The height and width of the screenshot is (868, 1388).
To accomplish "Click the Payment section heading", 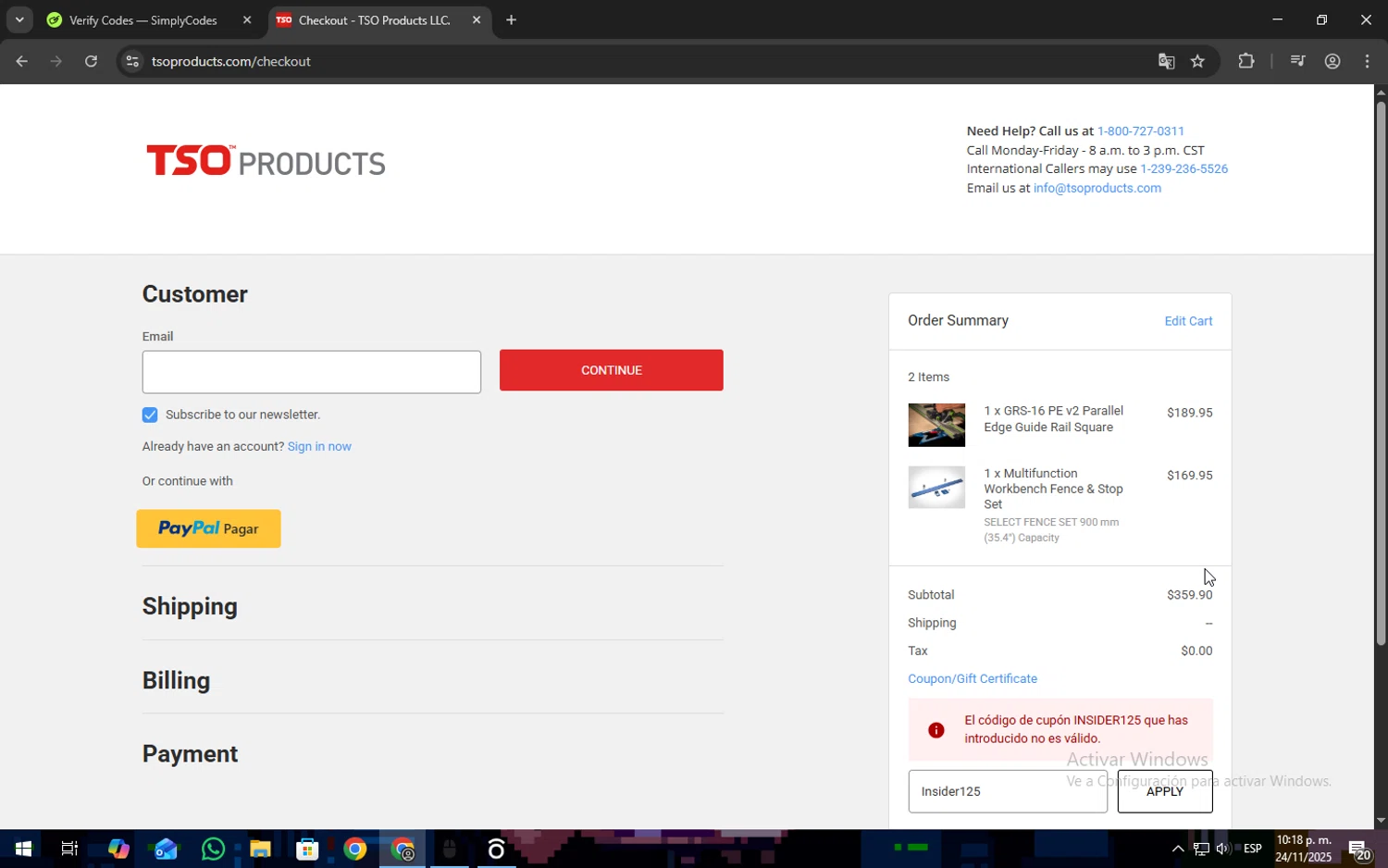I will point(190,754).
